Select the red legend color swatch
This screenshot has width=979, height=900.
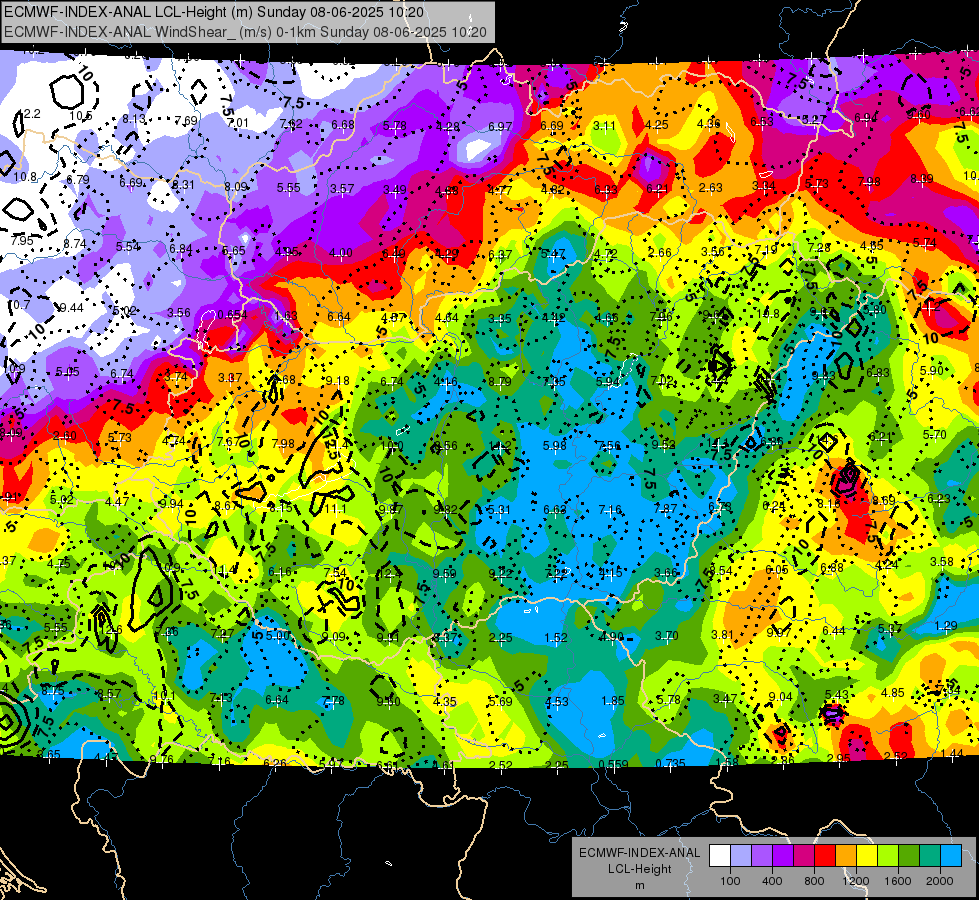[x=825, y=855]
